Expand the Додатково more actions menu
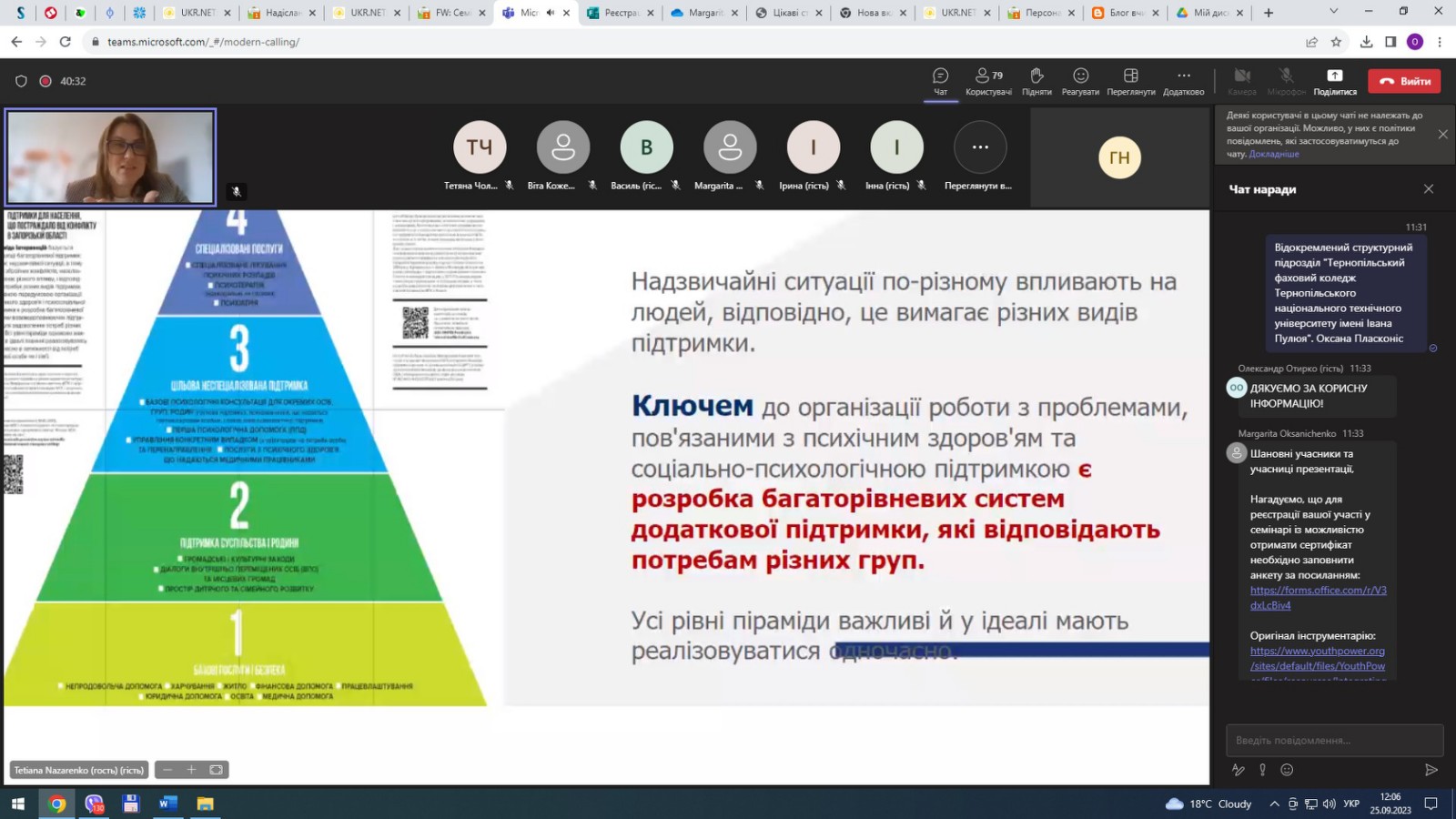 click(x=1183, y=81)
